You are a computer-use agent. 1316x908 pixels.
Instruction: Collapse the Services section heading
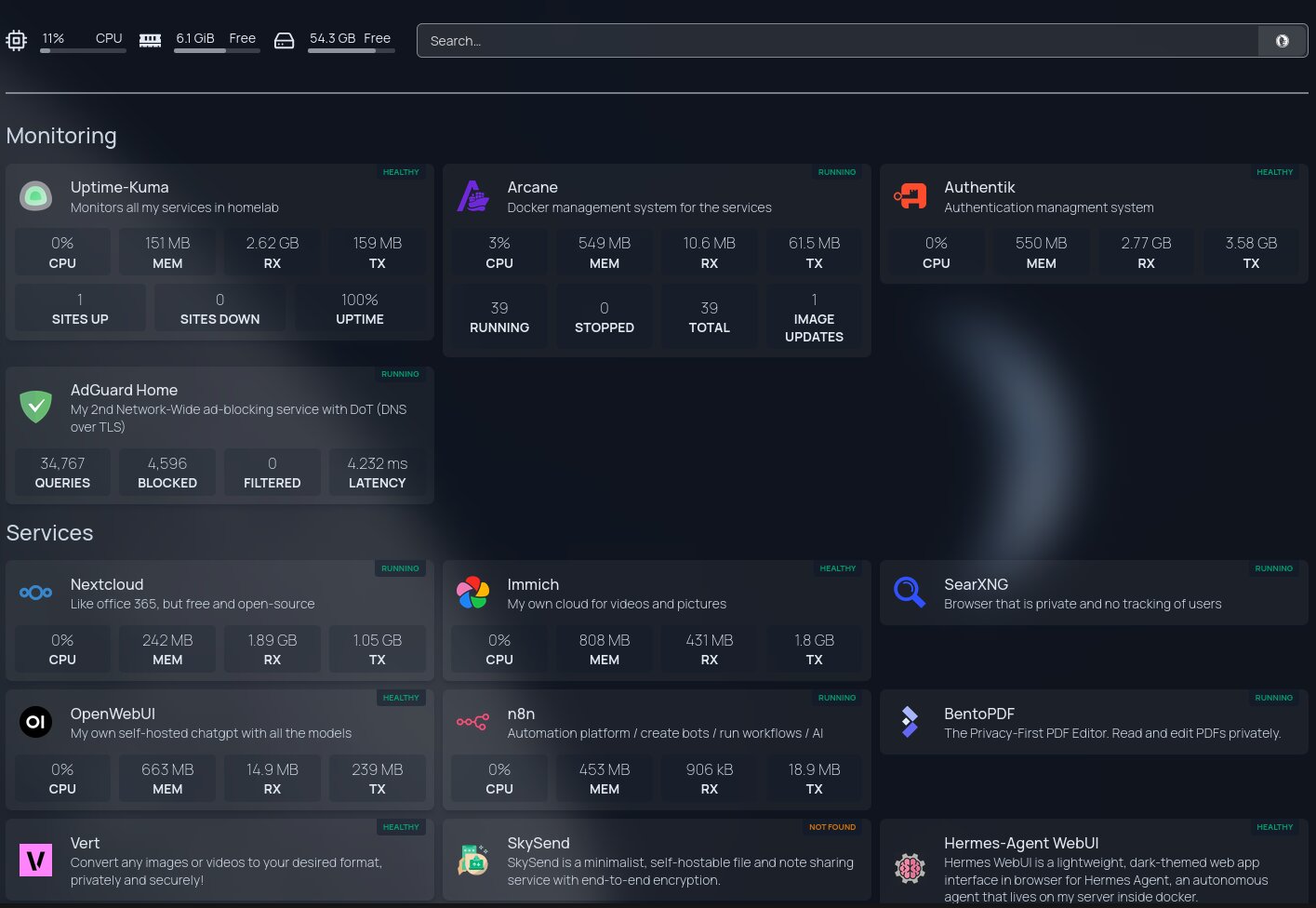tap(49, 533)
